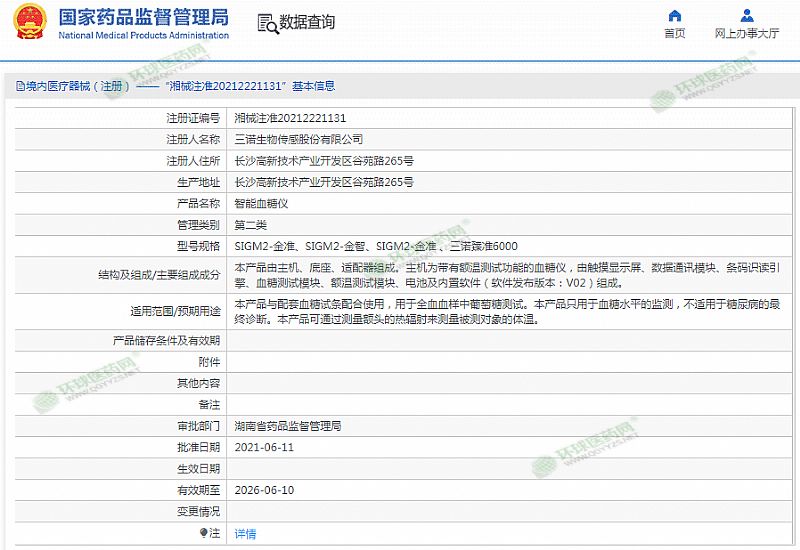Screen dimensions: 800x550
Task: Click the product name 智能血糖仪 cell
Action: point(261,203)
